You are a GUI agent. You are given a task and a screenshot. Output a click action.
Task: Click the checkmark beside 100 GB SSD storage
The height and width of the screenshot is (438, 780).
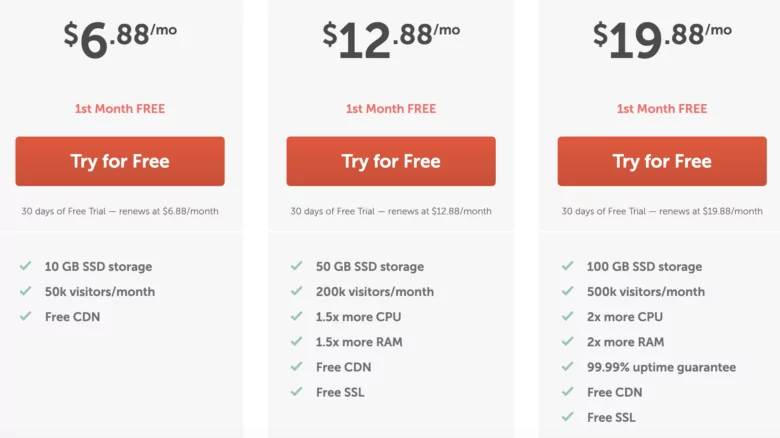(567, 267)
